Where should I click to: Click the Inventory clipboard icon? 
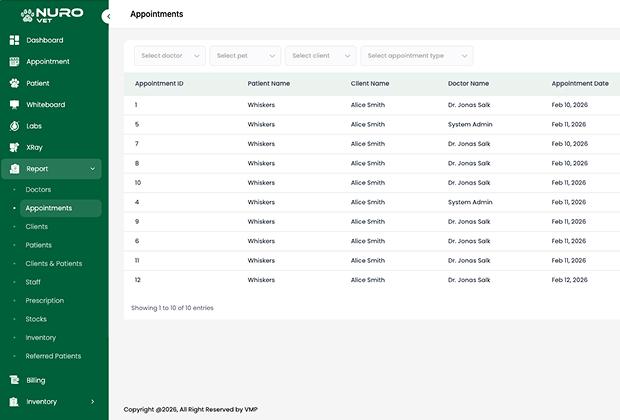click(x=14, y=401)
